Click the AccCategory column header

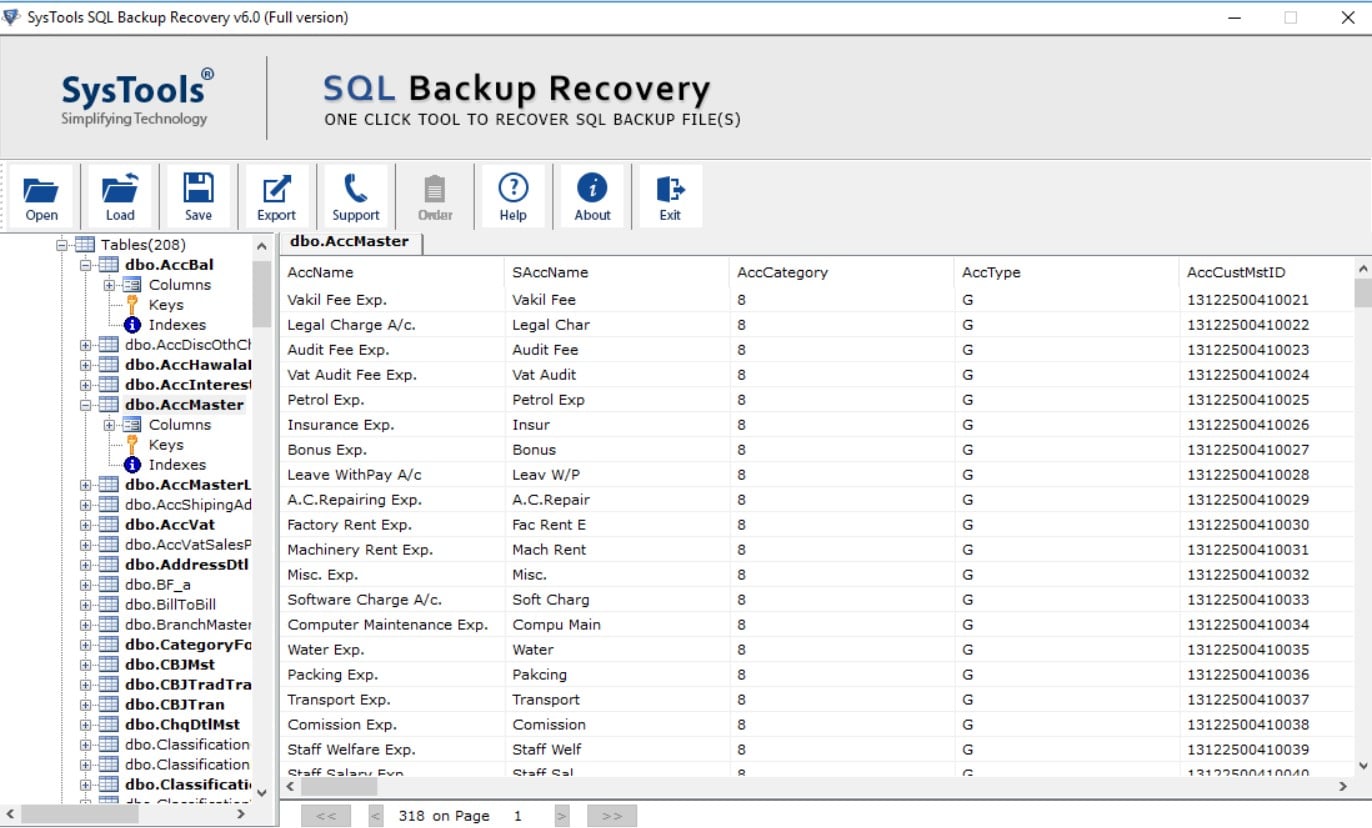pyautogui.click(x=843, y=272)
